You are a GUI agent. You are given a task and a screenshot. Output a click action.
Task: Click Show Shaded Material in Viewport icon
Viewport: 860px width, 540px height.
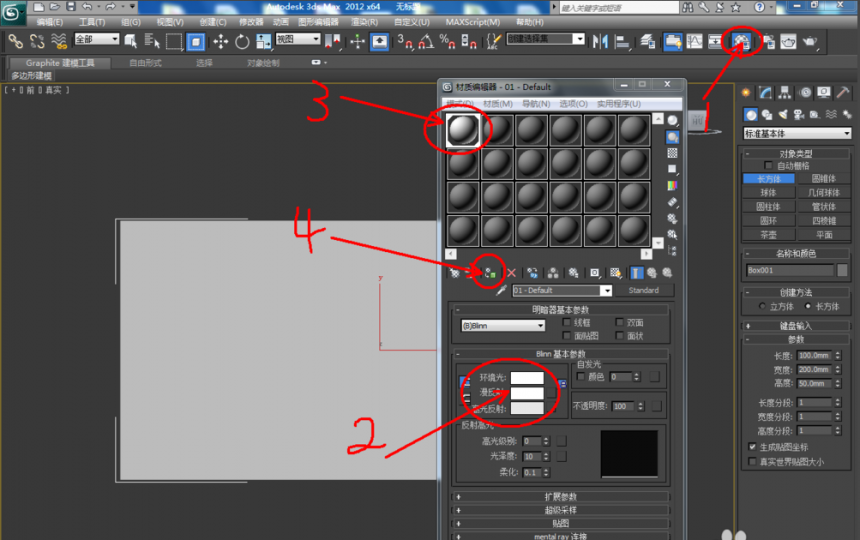pos(615,272)
